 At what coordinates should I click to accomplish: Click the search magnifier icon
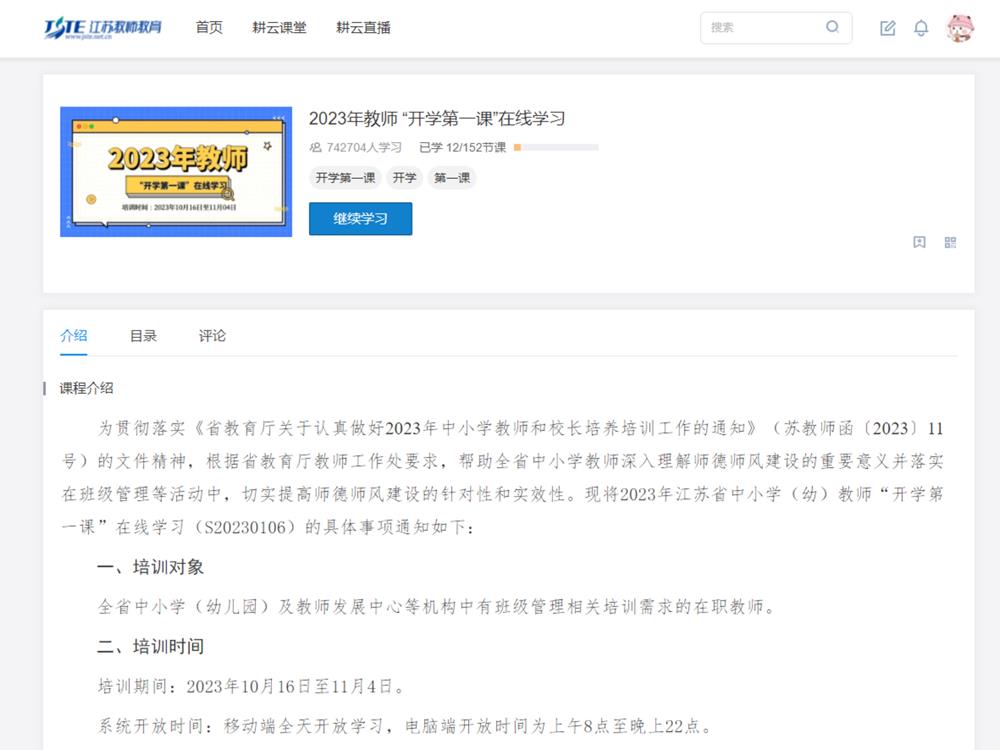[x=832, y=27]
